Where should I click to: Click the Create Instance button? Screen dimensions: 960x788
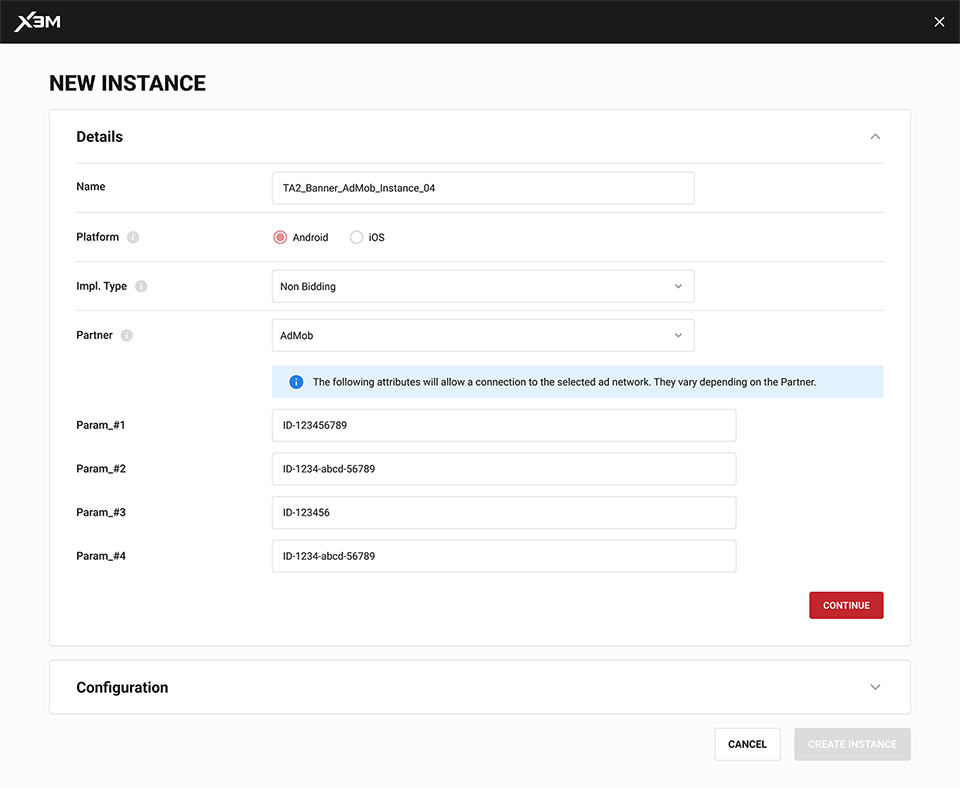click(x=852, y=745)
